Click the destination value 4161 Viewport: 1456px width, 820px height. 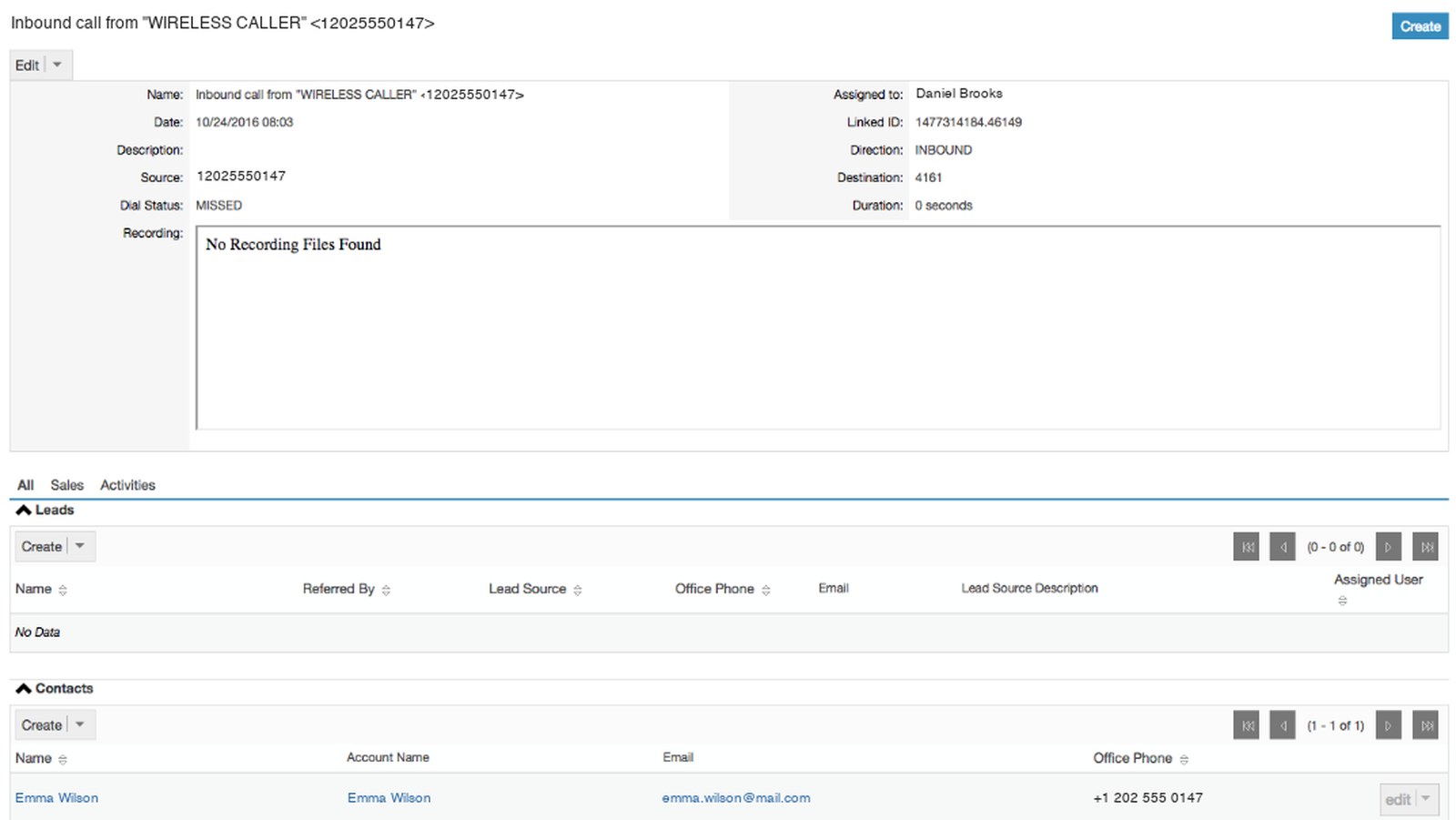[x=928, y=177]
